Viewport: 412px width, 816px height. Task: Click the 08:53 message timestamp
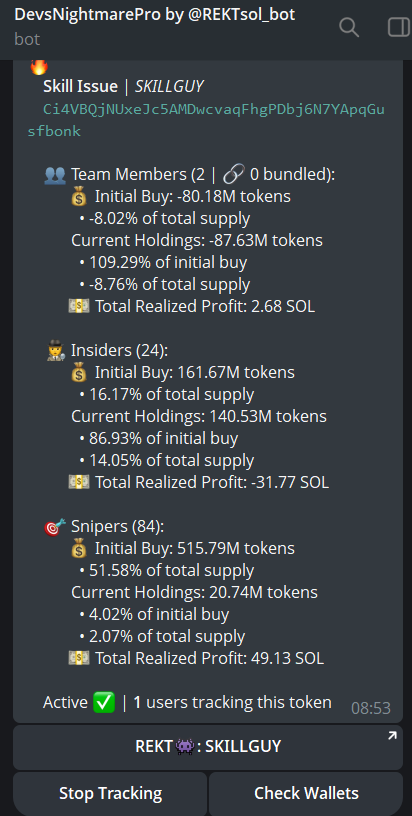[x=371, y=708]
